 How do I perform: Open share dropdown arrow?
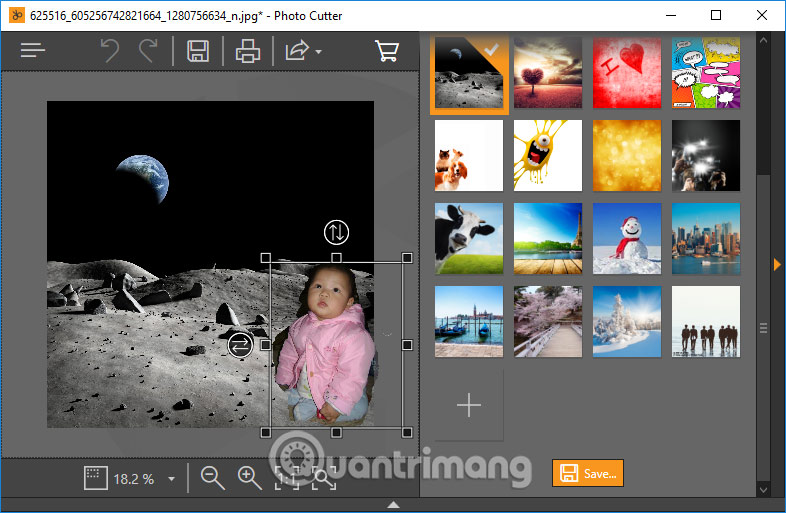[318, 51]
